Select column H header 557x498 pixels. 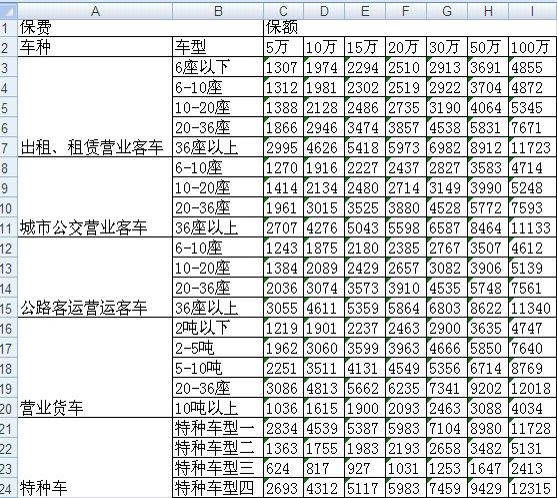tap(488, 11)
